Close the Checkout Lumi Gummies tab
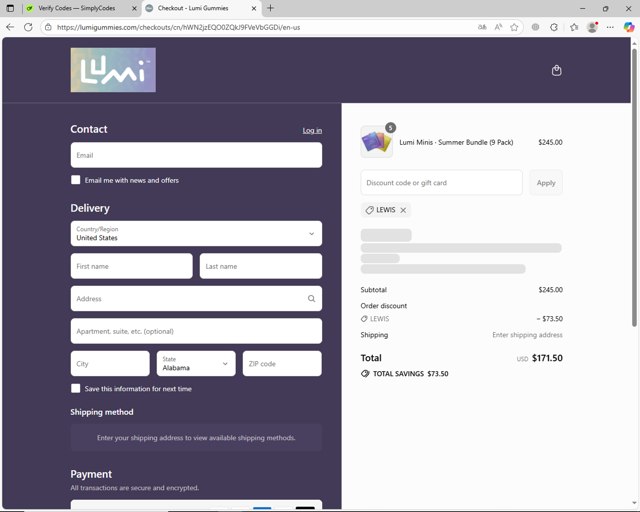This screenshot has width=640, height=512. (254, 8)
